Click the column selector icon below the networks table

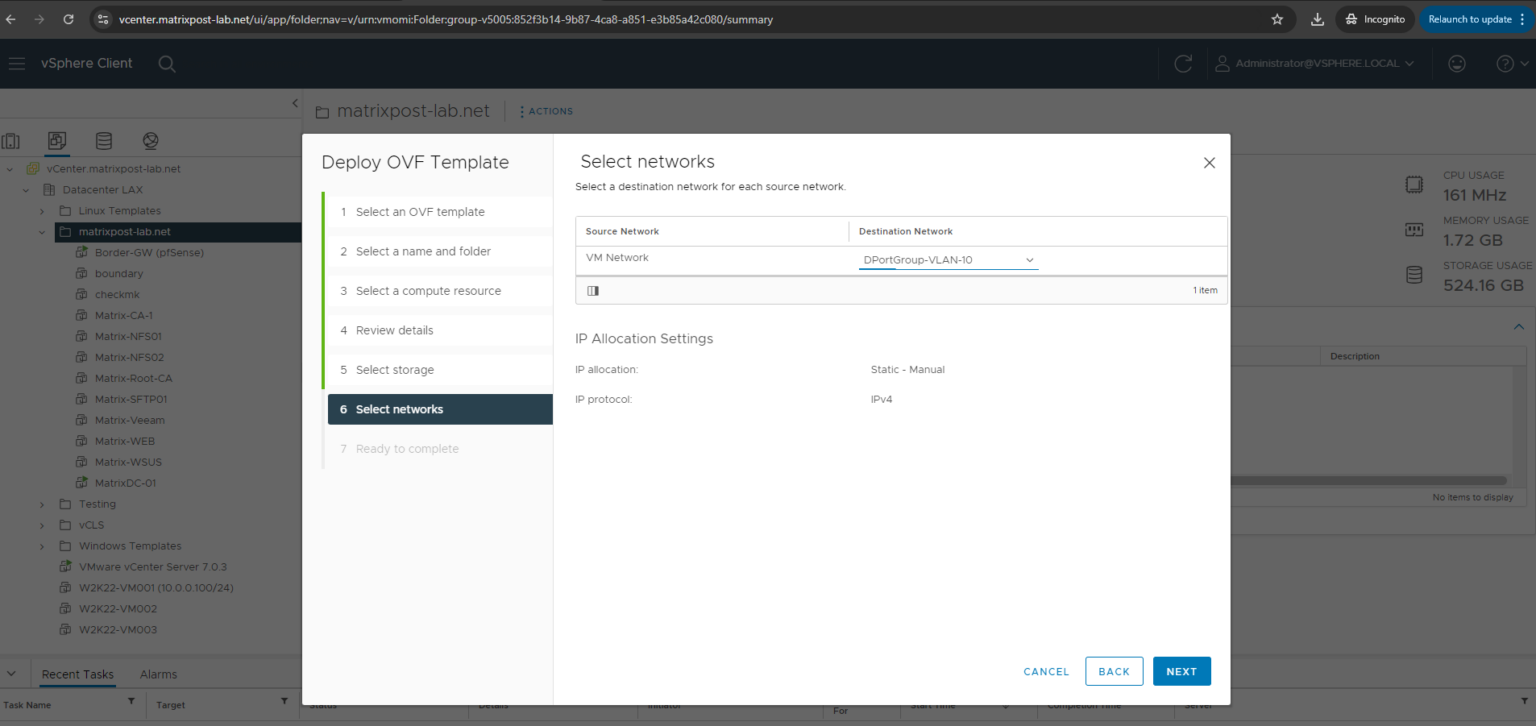593,290
